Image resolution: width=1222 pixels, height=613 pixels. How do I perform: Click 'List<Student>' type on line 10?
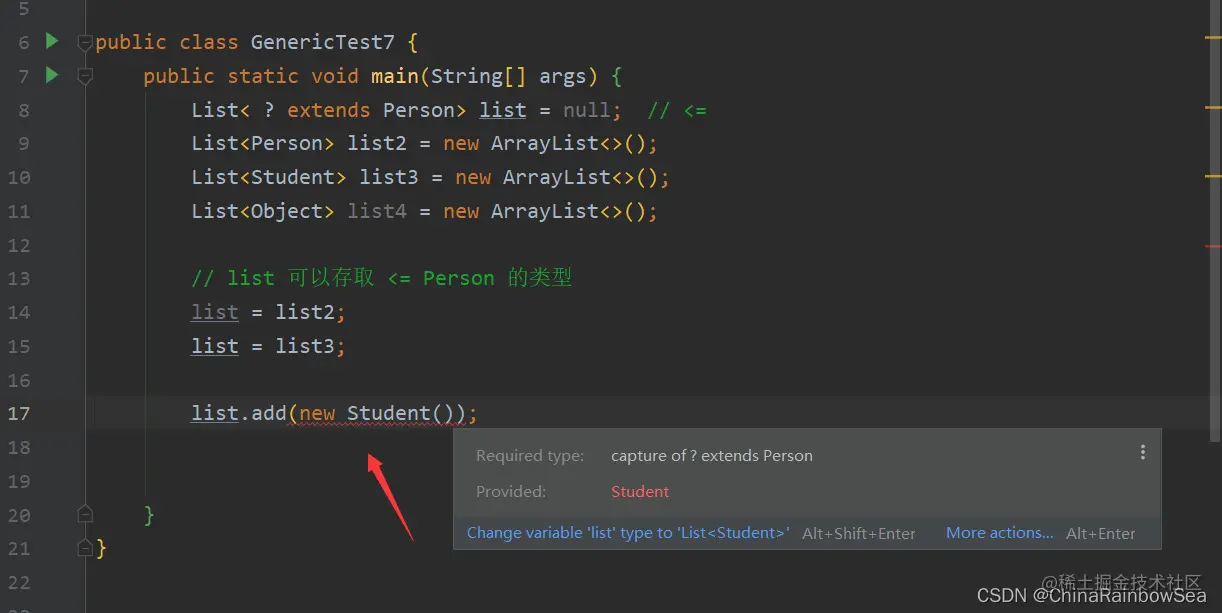269,178
